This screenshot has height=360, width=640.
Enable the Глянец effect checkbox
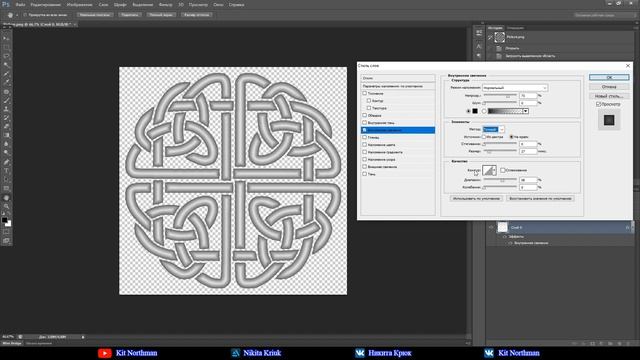click(364, 138)
